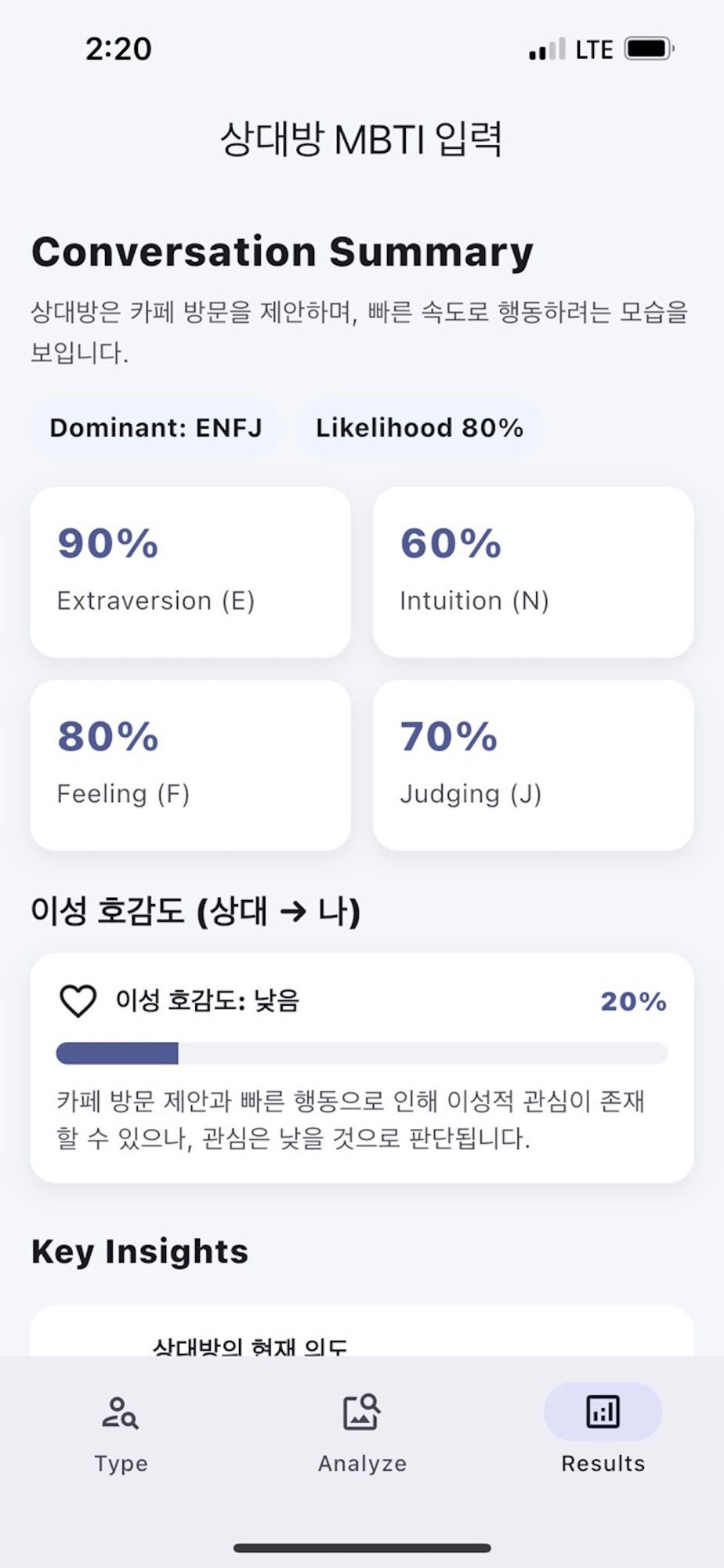Viewport: 724px width, 1568px height.
Task: Open the 70% Judging (J) card
Action: (533, 765)
